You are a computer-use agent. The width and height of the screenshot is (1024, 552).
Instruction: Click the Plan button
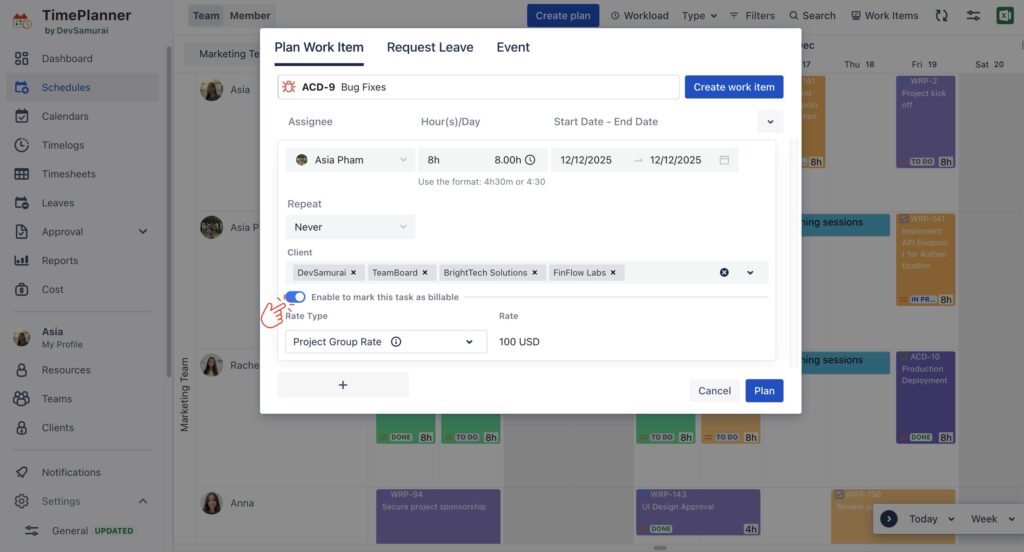tap(764, 391)
